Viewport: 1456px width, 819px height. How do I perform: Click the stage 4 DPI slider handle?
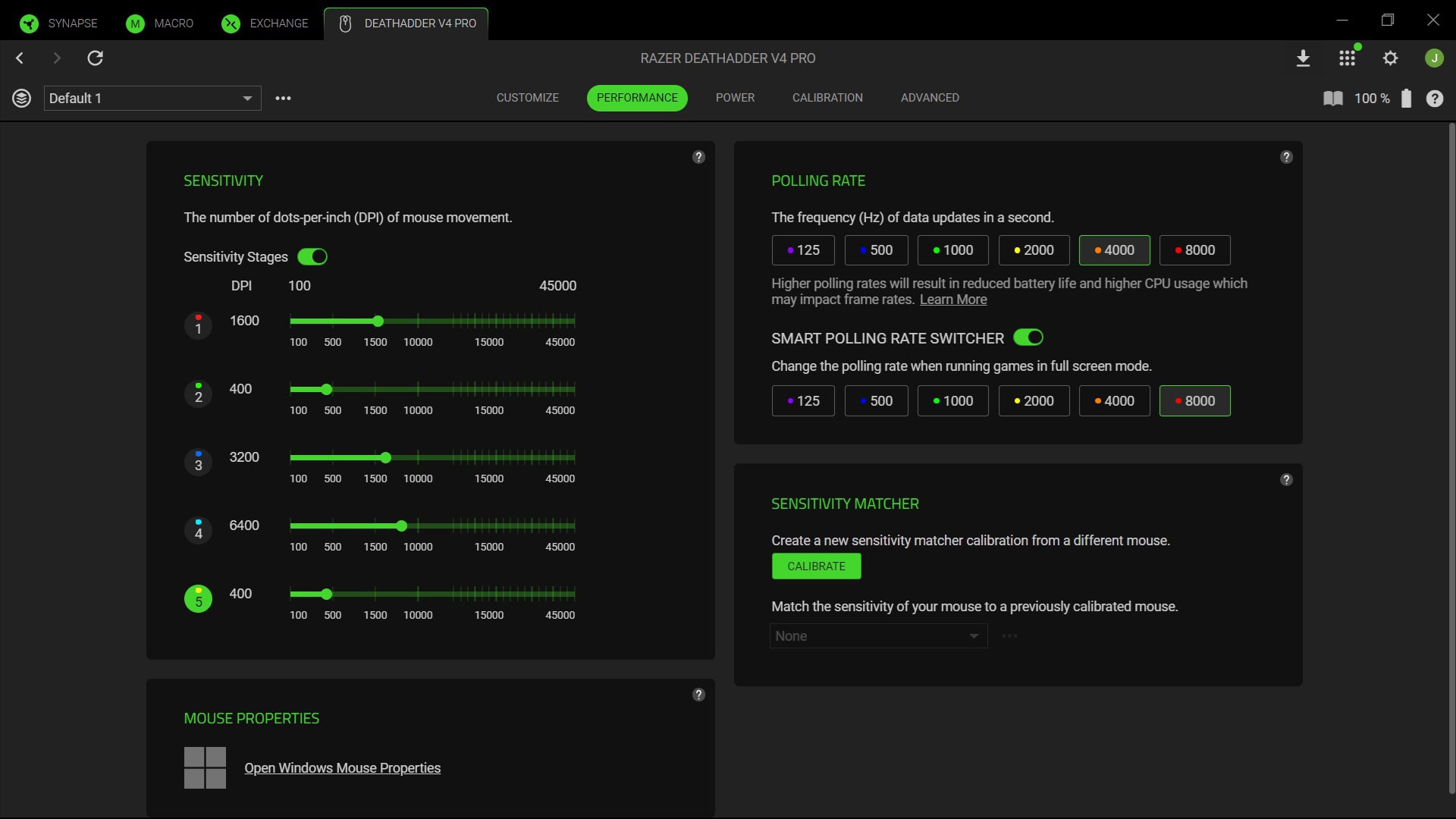(402, 526)
